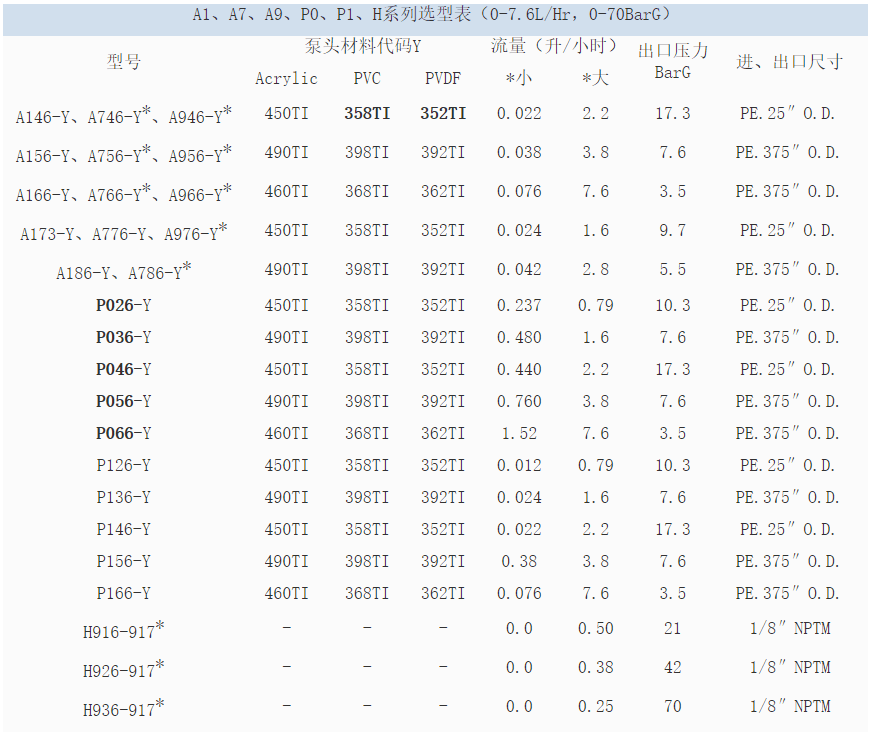Click the 泵头材料代码Y header
The height and width of the screenshot is (739, 874).
pos(363,46)
